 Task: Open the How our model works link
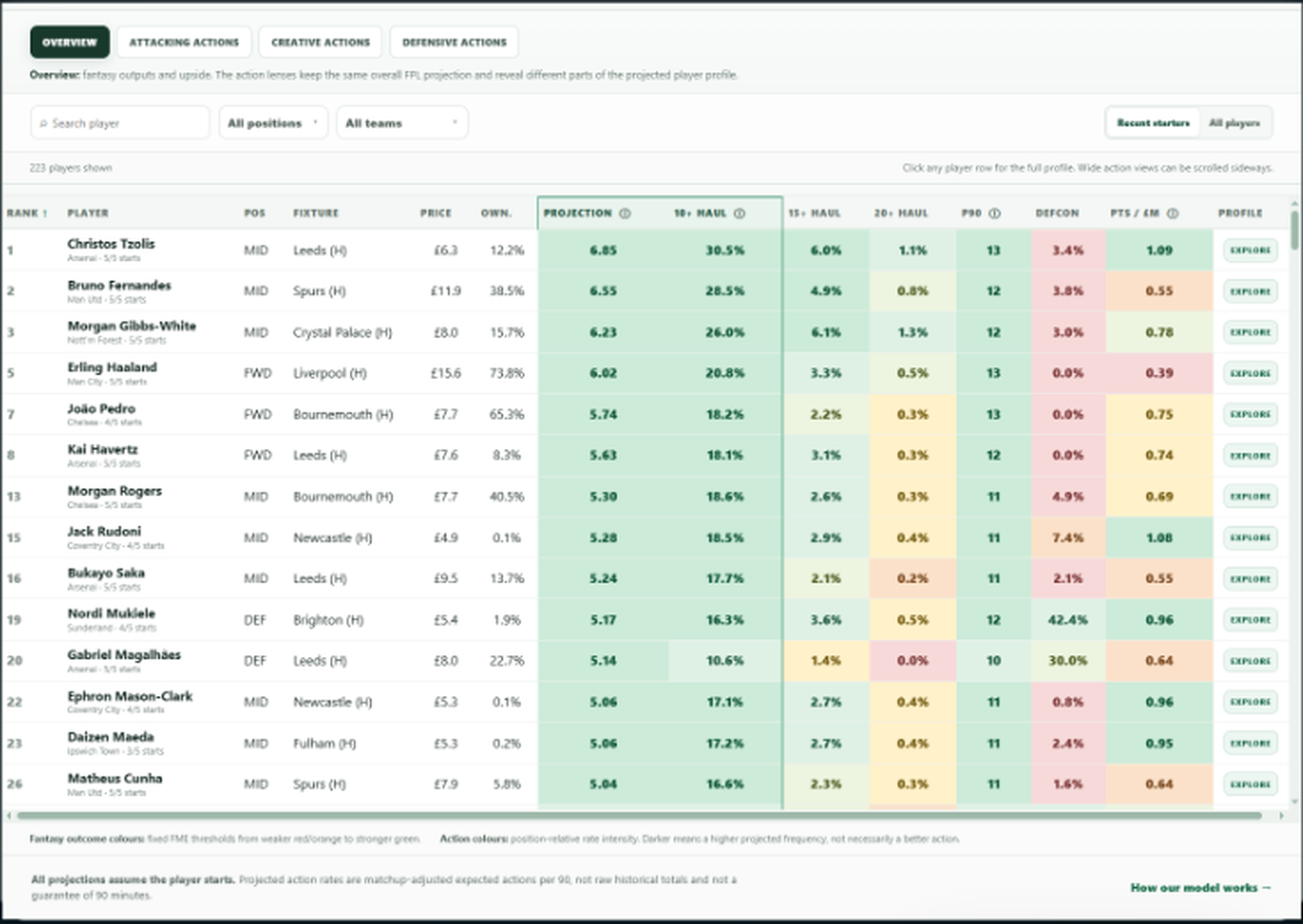click(x=1201, y=888)
